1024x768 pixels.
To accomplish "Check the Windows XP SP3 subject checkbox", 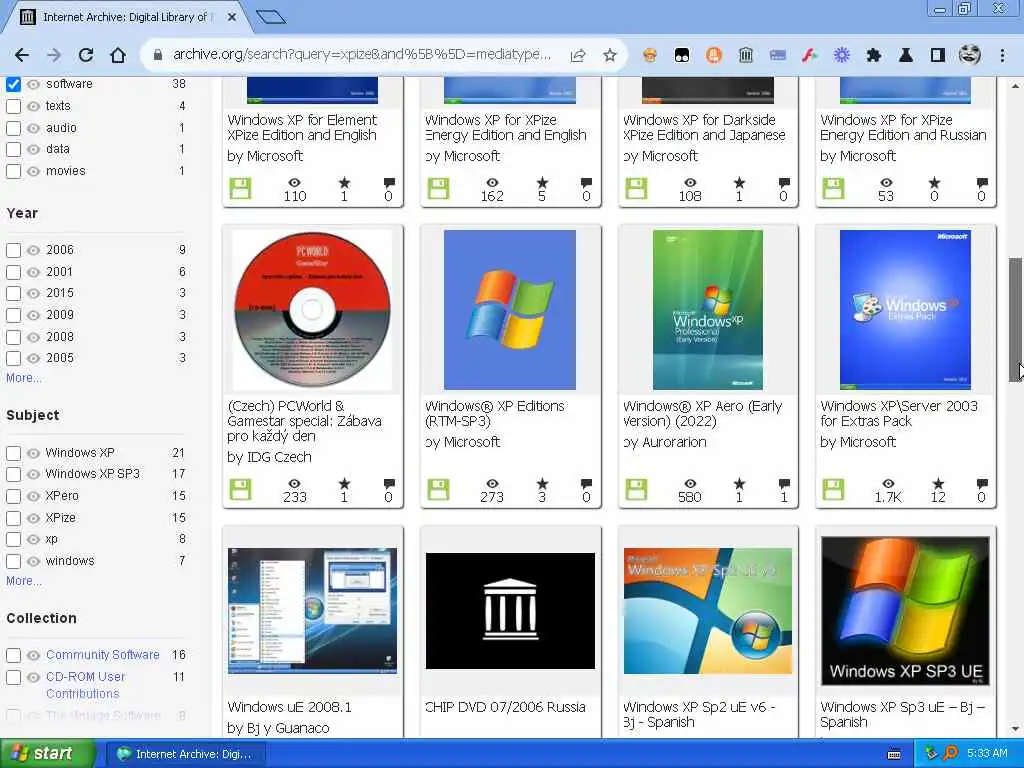I will coord(13,474).
